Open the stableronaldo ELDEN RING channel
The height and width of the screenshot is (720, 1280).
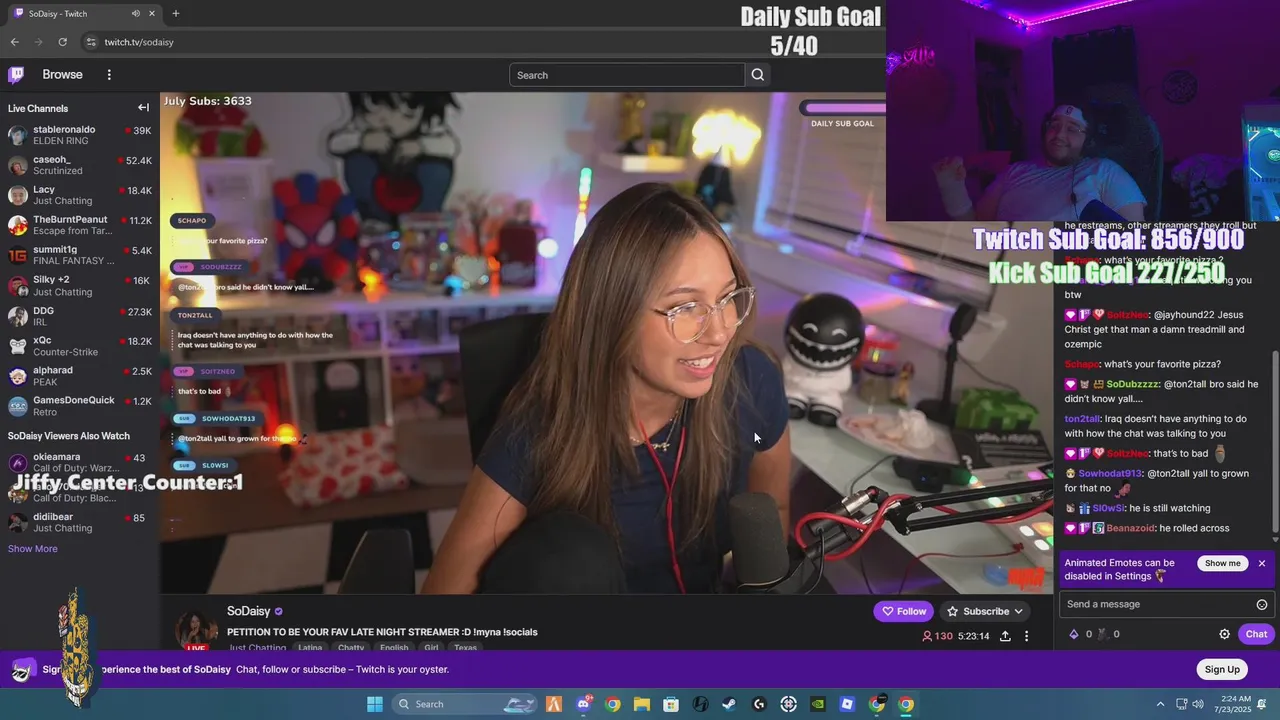pos(80,135)
